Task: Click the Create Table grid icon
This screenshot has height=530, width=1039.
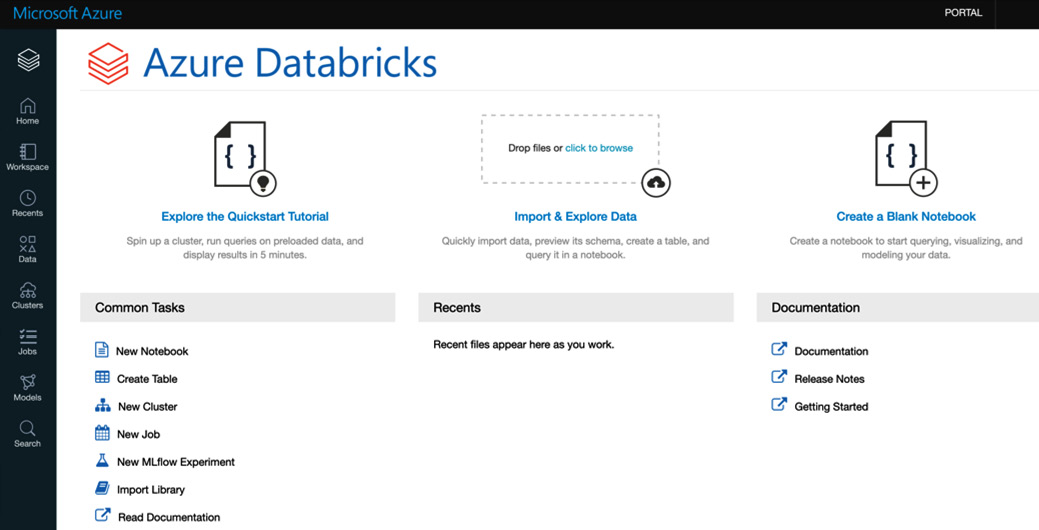Action: point(102,378)
